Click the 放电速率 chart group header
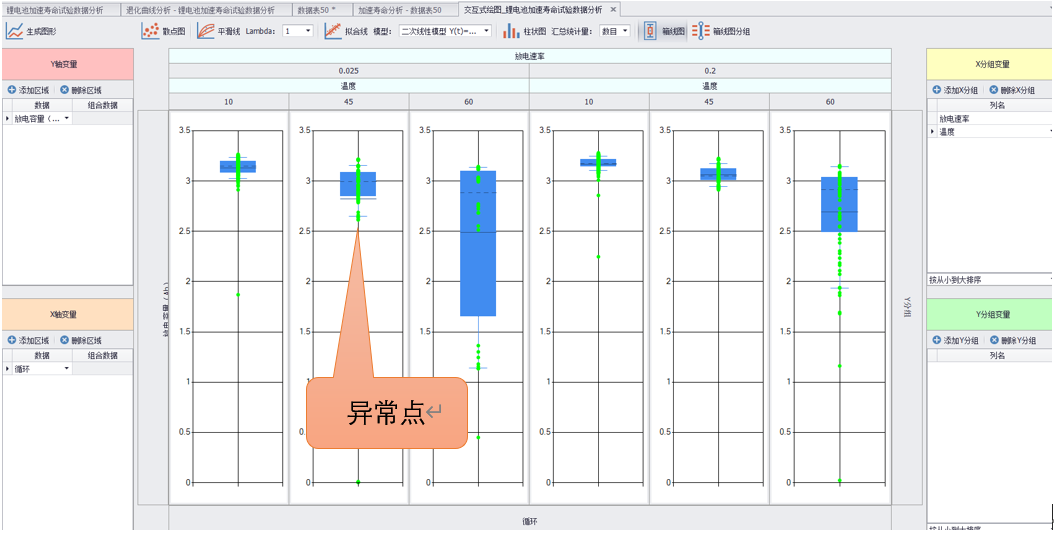Image resolution: width=1054 pixels, height=536 pixels. coord(530,56)
